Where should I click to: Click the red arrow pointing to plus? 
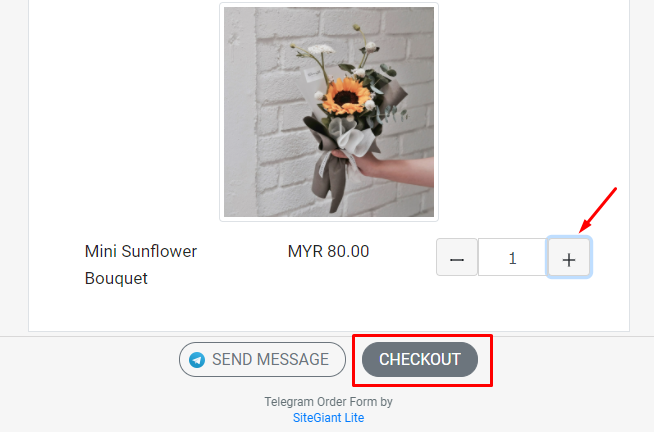(x=597, y=211)
